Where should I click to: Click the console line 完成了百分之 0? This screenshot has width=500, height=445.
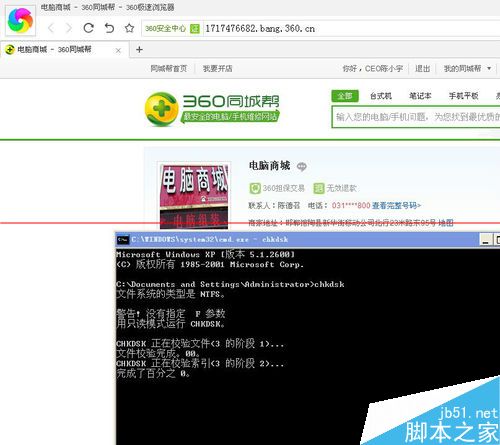coord(153,374)
